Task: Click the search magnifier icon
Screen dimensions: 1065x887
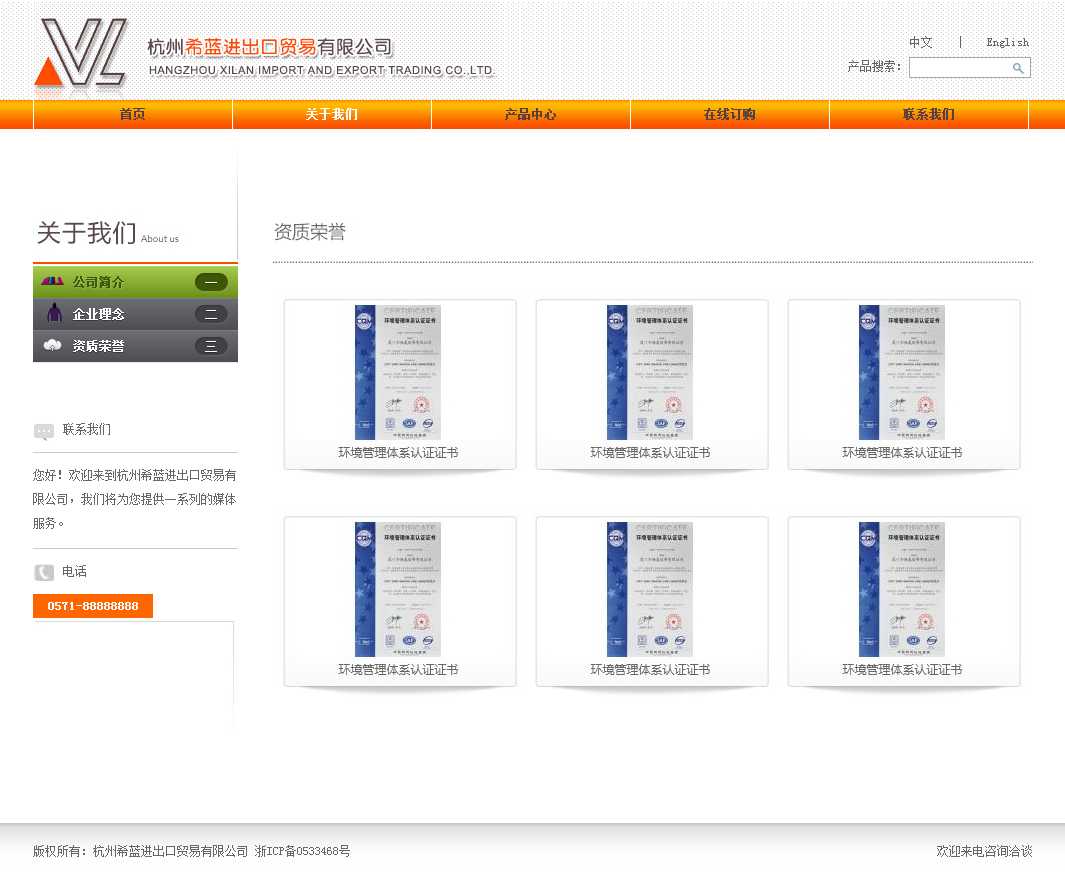Action: coord(1018,68)
